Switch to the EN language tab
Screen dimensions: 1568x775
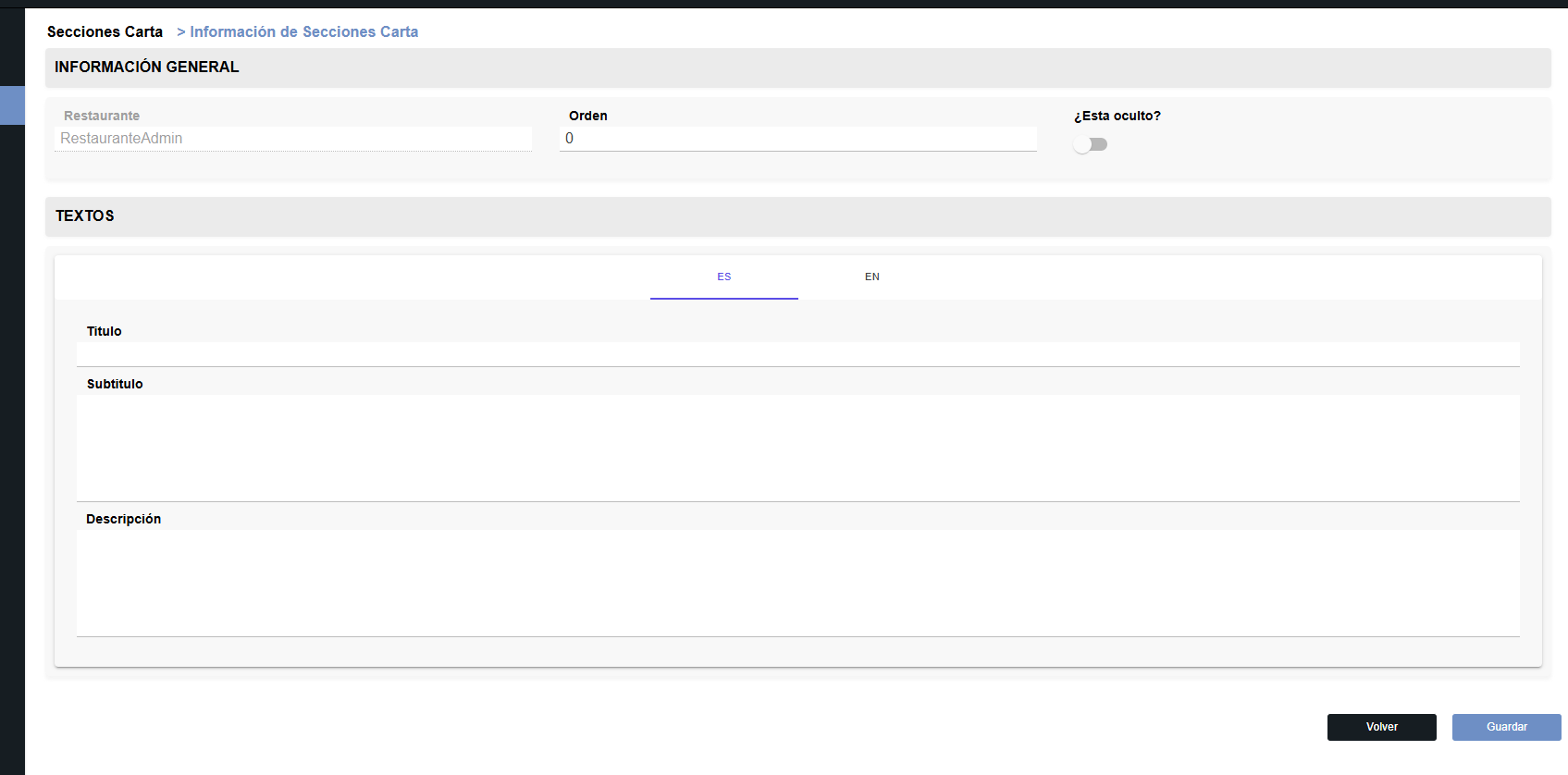[871, 277]
